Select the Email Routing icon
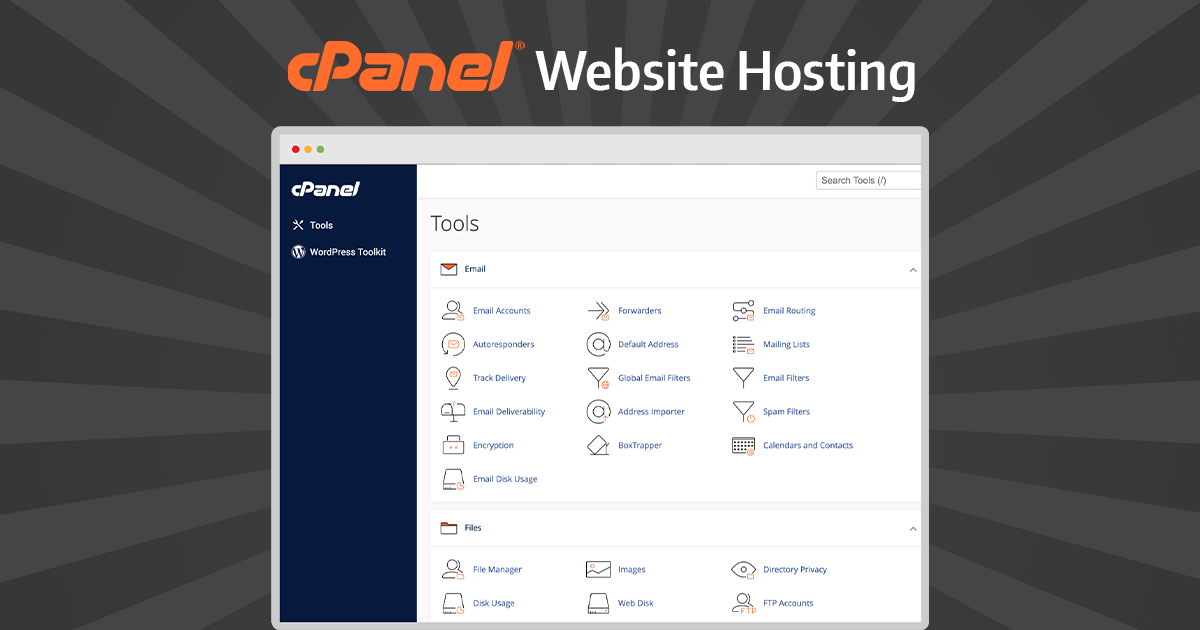This screenshot has width=1200, height=630. [x=743, y=310]
